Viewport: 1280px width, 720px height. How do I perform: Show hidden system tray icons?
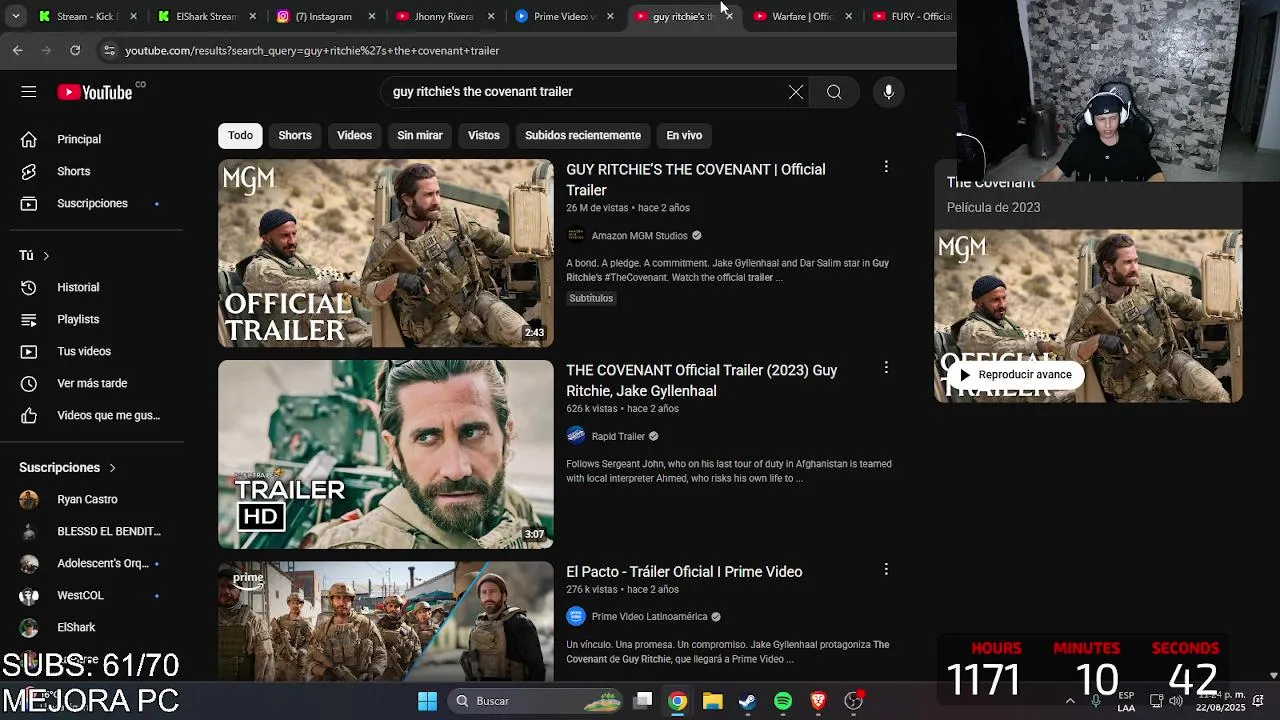pyautogui.click(x=1070, y=701)
